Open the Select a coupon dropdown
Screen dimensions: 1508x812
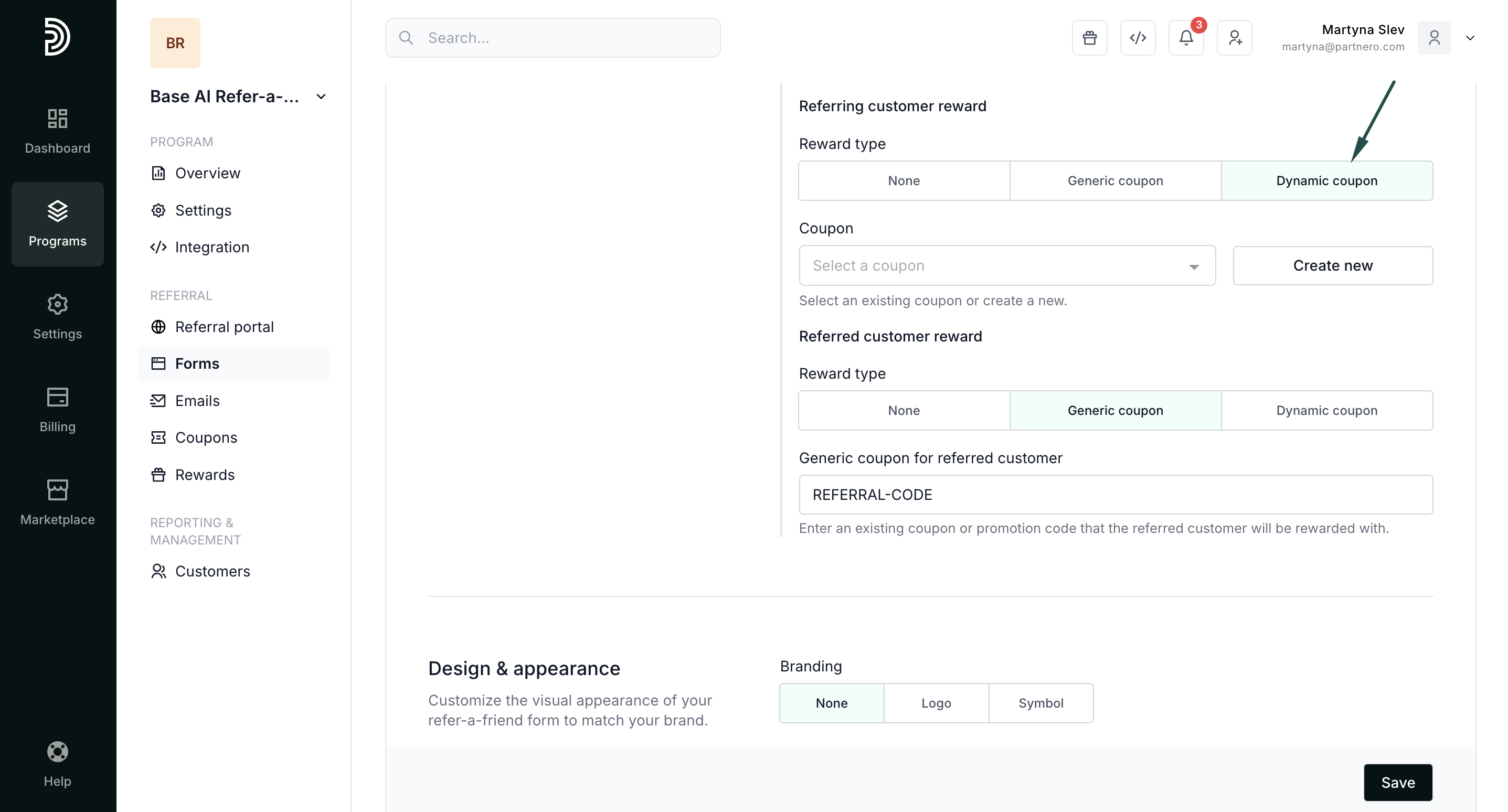point(1007,266)
